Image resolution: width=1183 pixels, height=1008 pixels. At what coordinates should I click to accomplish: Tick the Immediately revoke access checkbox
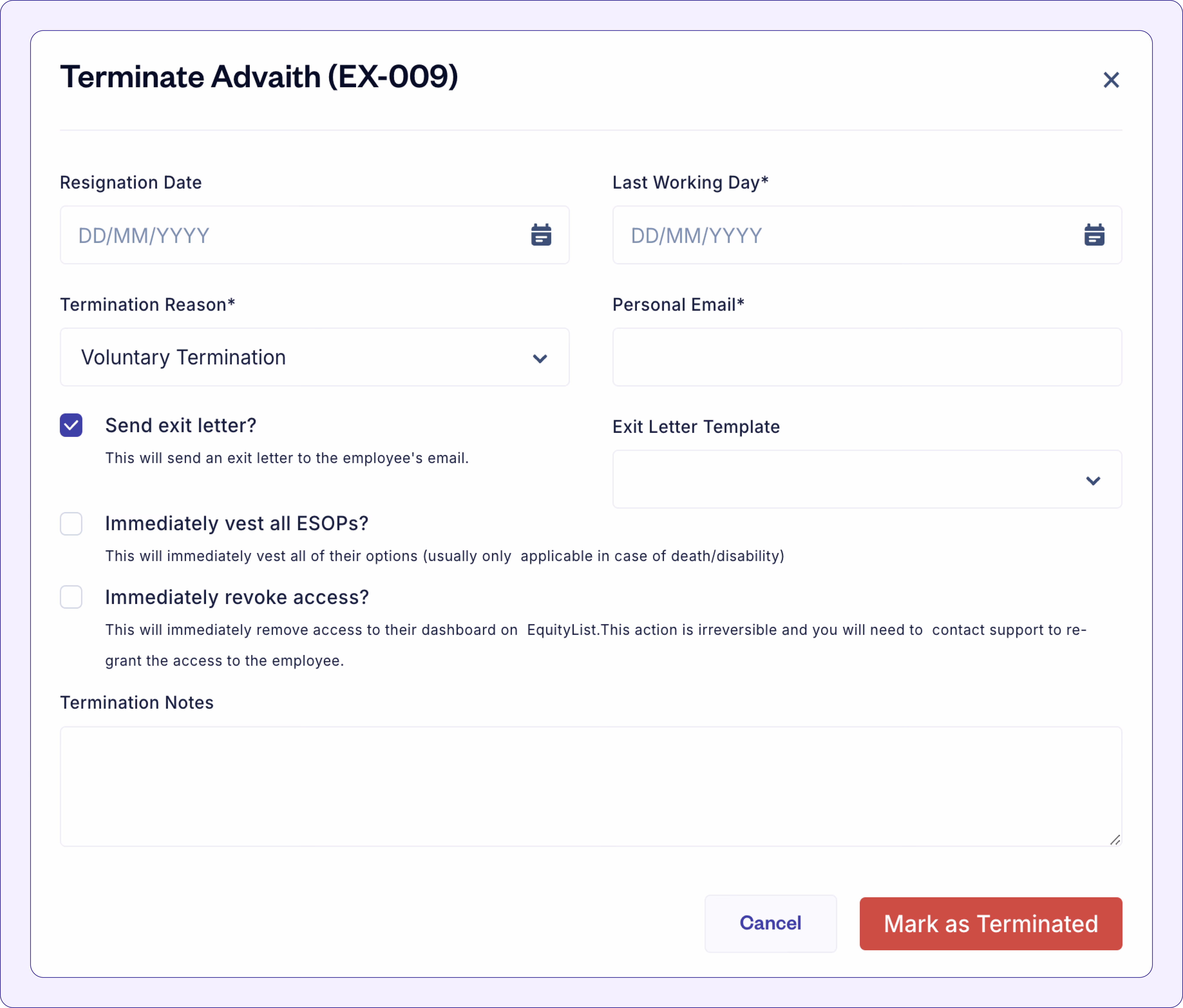(x=71, y=597)
